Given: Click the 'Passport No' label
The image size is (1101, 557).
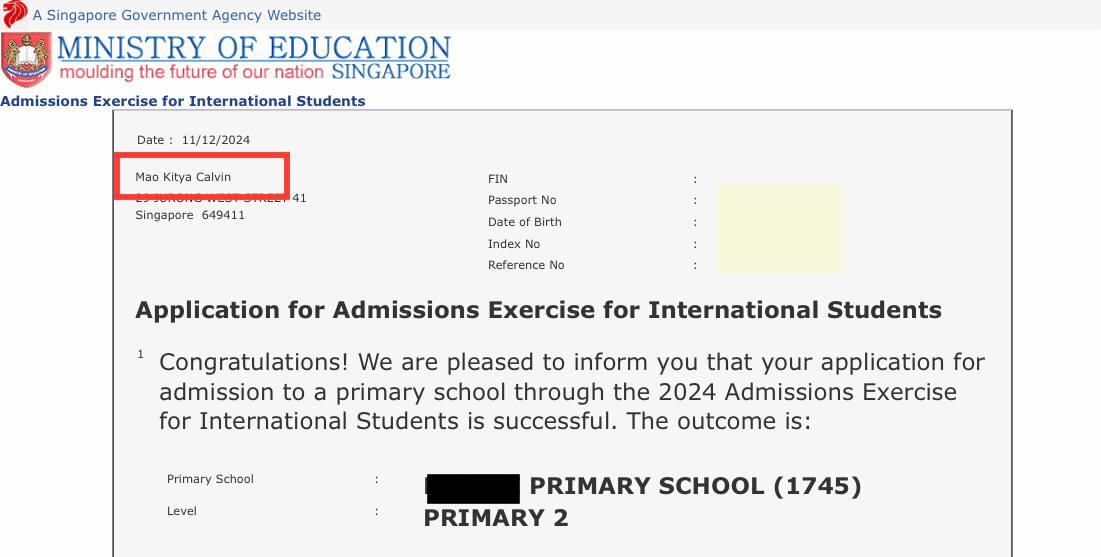Looking at the screenshot, I should point(522,200).
